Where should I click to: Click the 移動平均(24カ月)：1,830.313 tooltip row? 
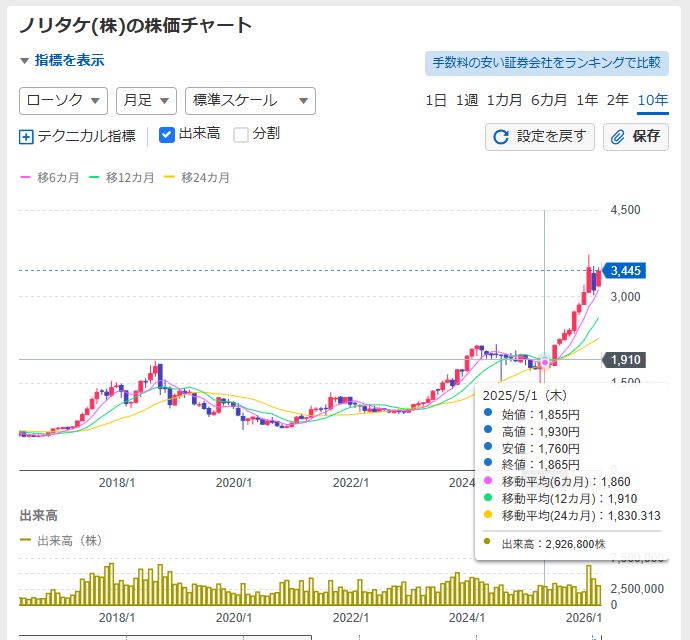coord(572,515)
